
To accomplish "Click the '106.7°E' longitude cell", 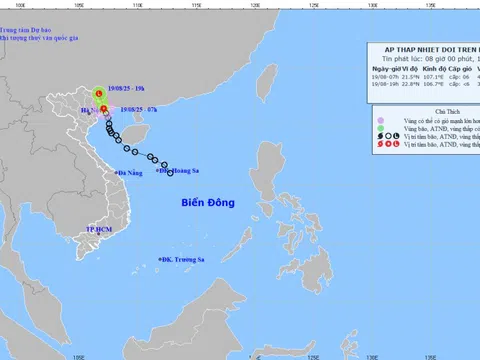I will coord(433,84).
